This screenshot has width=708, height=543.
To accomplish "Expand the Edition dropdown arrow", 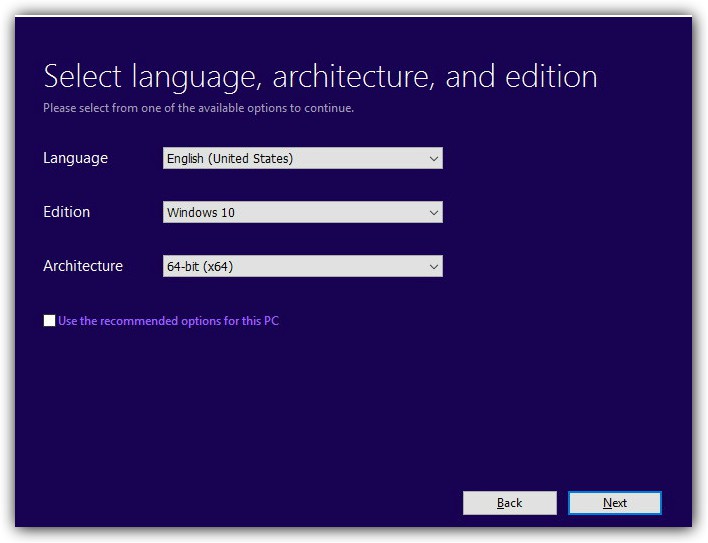I will (433, 212).
